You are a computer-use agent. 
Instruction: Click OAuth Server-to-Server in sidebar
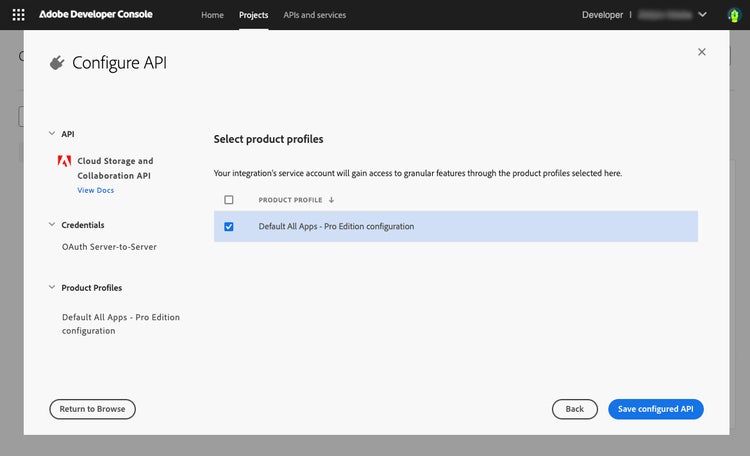[x=109, y=247]
